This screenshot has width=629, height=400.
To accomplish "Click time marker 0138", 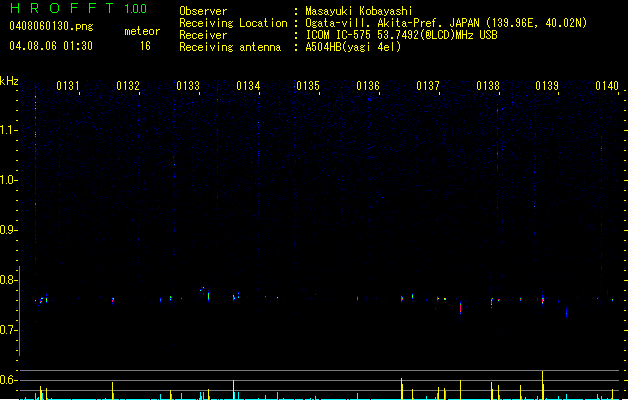I will [x=488, y=86].
